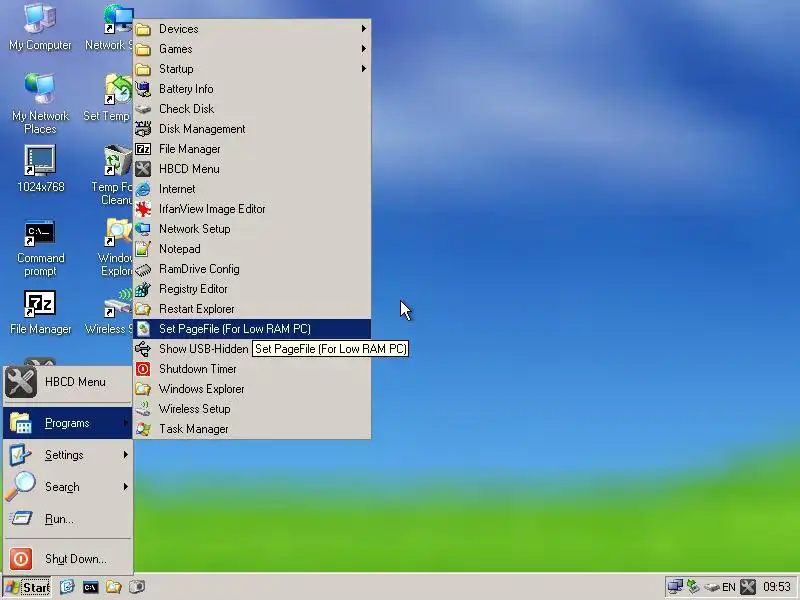
Task: Click the network monitors icon in system tray
Action: tap(675, 587)
